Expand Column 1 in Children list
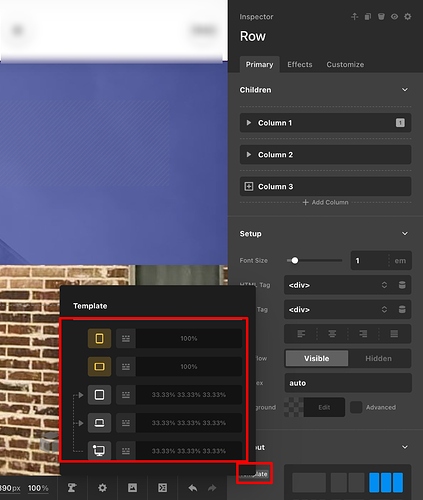The width and height of the screenshot is (423, 500). pyautogui.click(x=249, y=123)
